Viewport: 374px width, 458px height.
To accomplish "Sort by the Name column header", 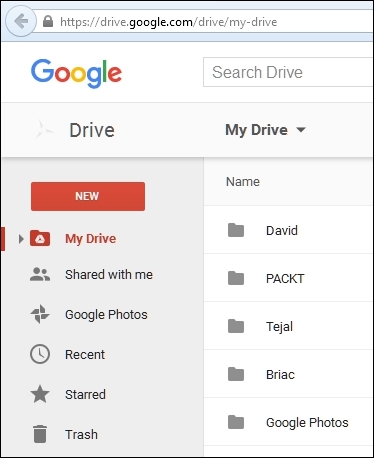I will tap(243, 182).
